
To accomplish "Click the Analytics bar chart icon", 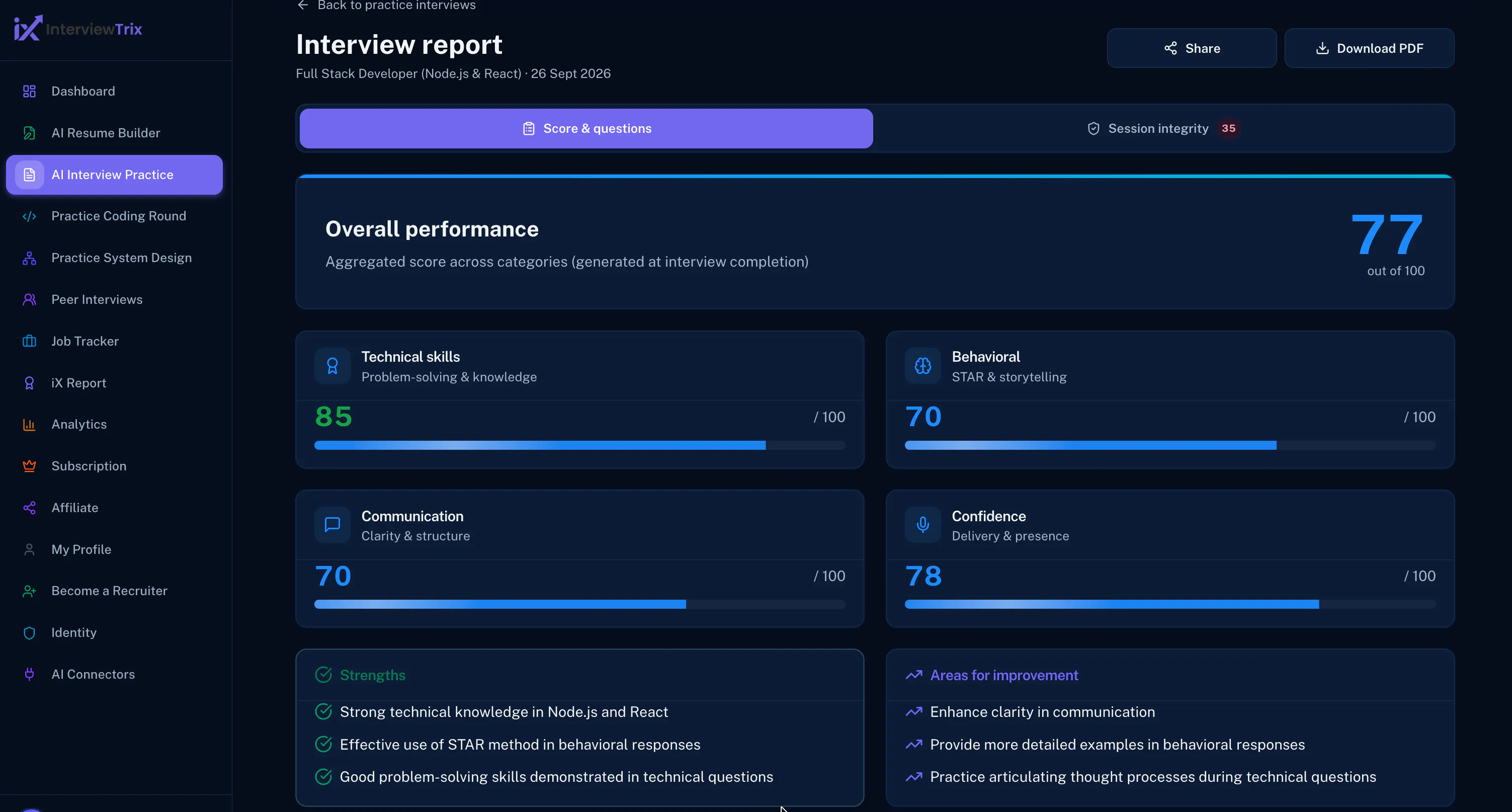I will point(29,425).
